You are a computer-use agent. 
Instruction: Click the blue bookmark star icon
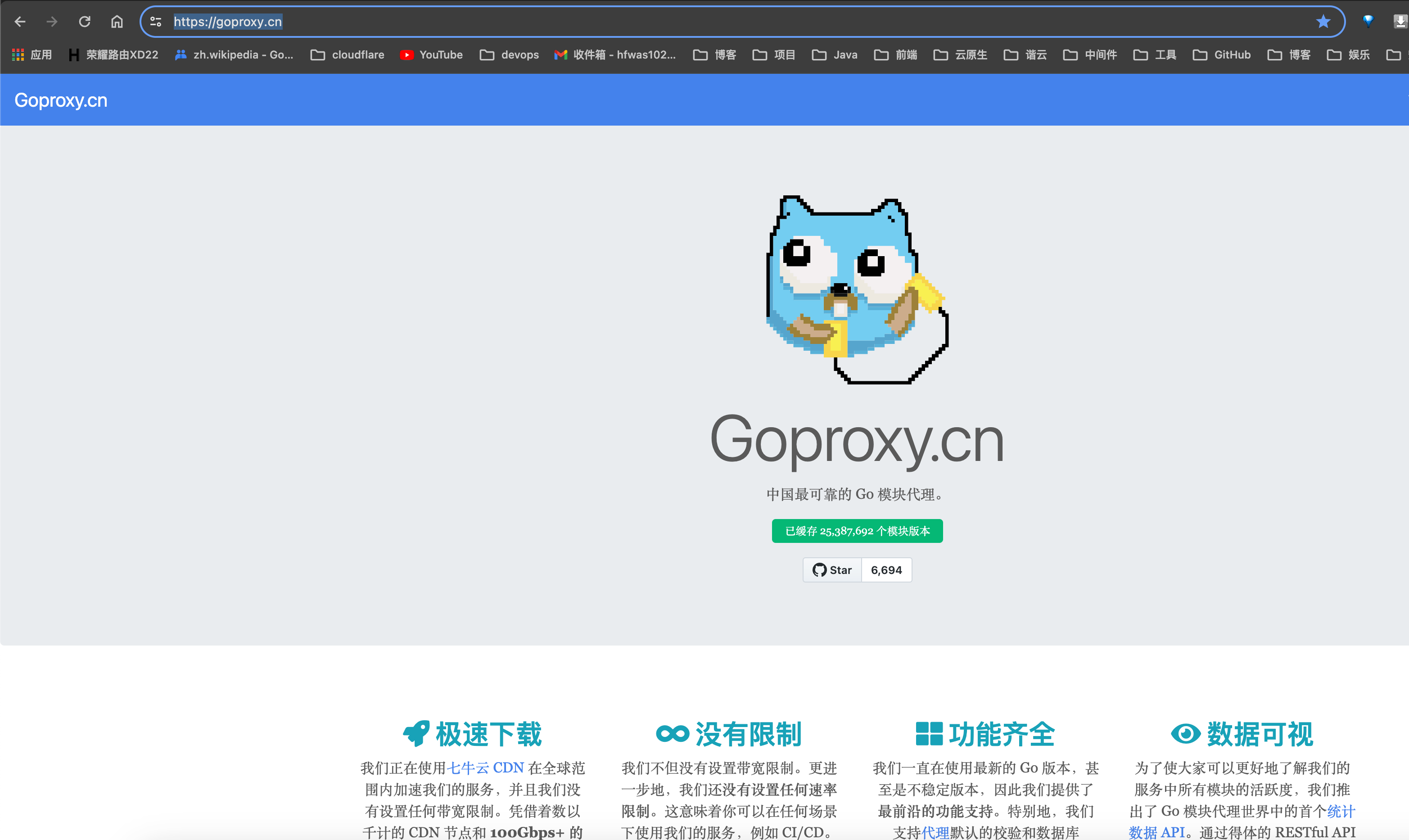(1323, 22)
